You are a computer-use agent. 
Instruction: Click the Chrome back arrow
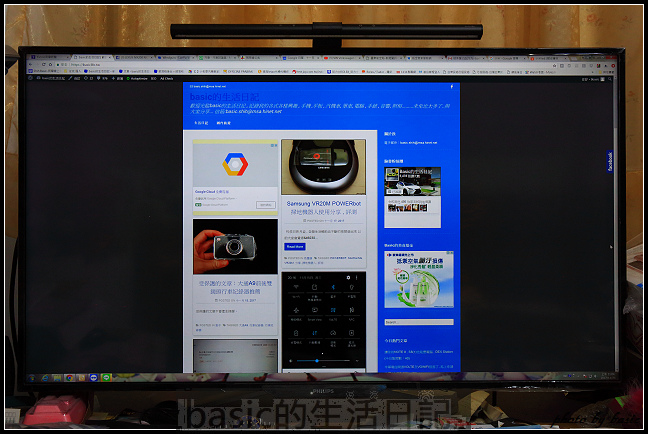[x=31, y=64]
